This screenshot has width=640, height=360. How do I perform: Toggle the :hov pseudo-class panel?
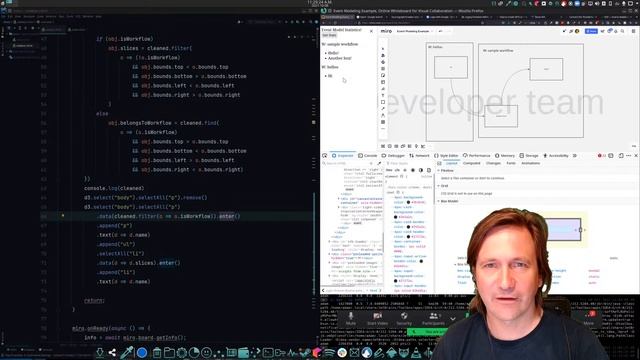coord(389,170)
